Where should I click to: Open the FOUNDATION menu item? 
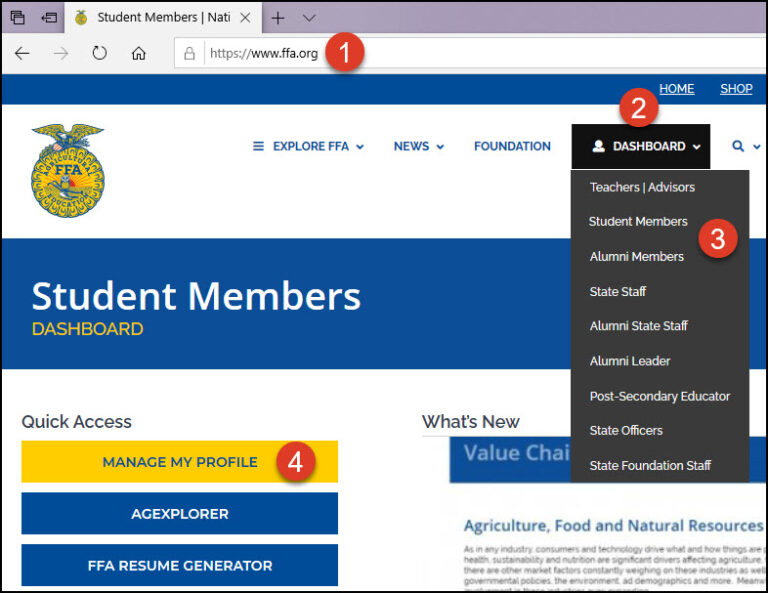tap(512, 146)
